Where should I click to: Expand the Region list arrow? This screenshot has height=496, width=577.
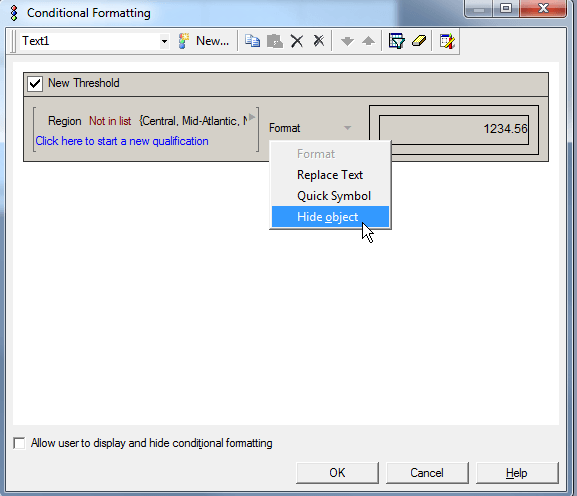252,117
